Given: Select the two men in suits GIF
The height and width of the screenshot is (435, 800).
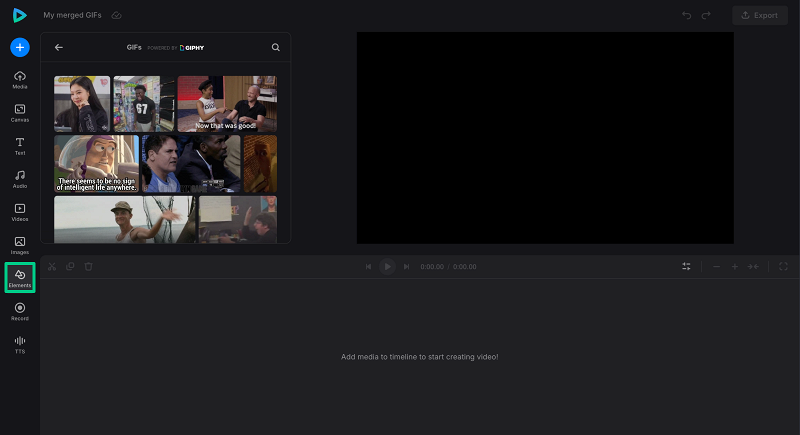Looking at the screenshot, I should 191,164.
